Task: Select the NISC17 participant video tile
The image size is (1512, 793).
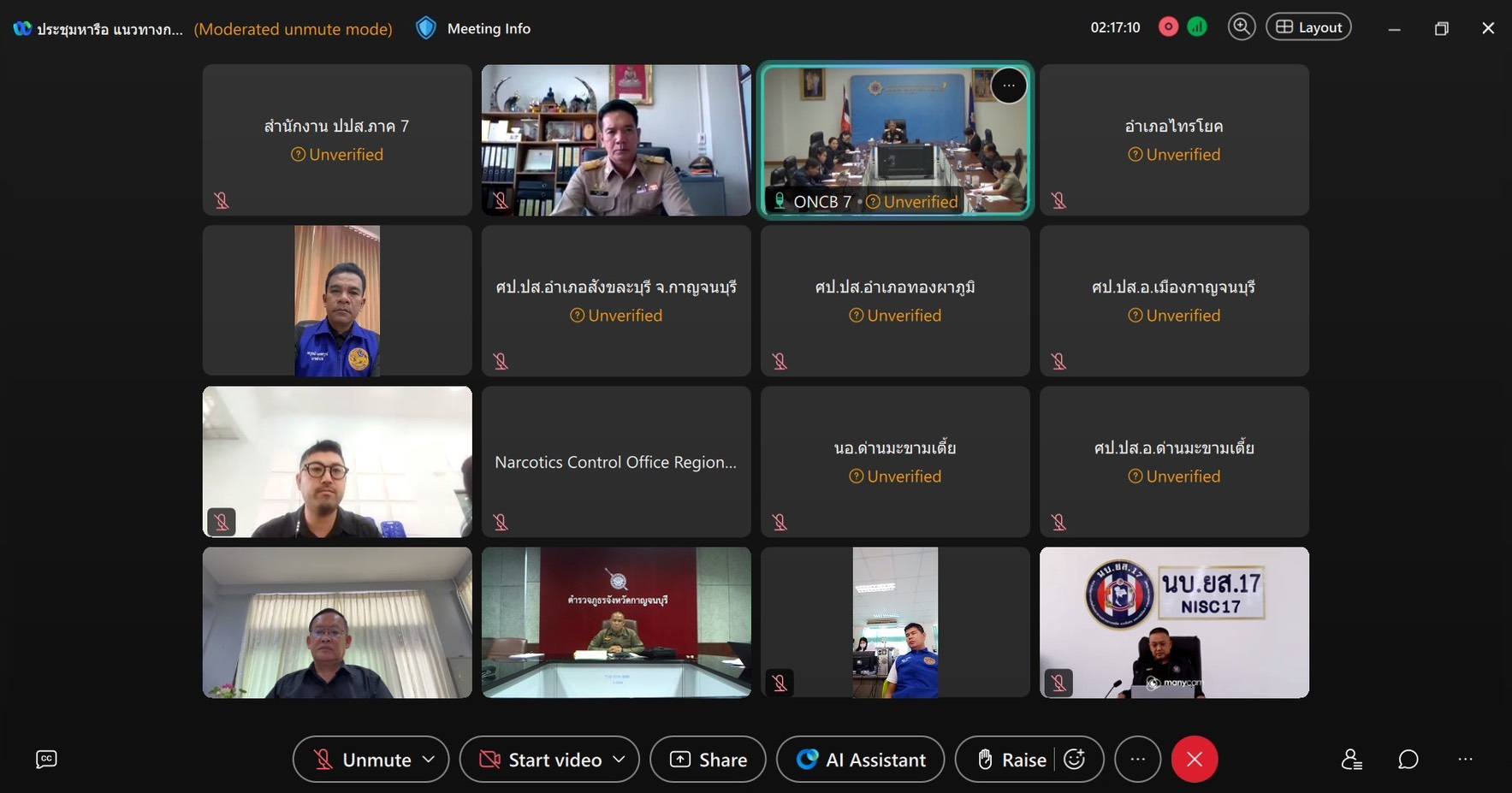Action: coord(1174,622)
